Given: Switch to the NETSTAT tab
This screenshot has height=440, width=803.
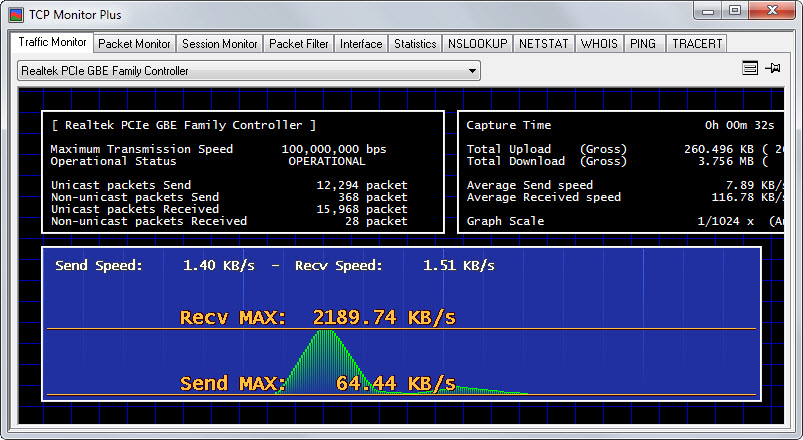Looking at the screenshot, I should click(x=543, y=44).
